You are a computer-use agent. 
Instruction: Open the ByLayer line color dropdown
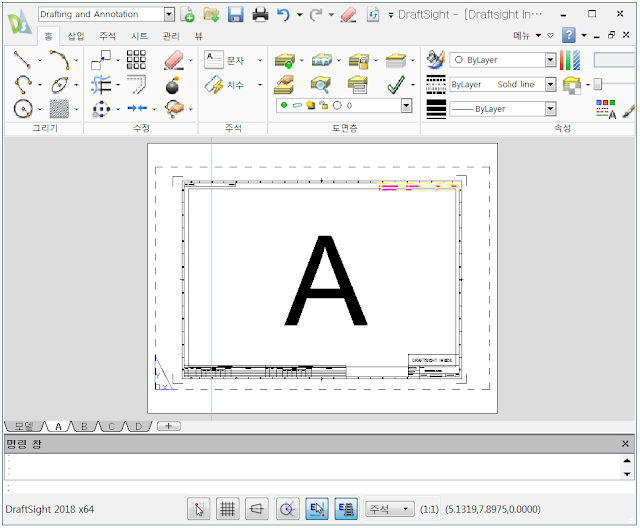tap(551, 60)
